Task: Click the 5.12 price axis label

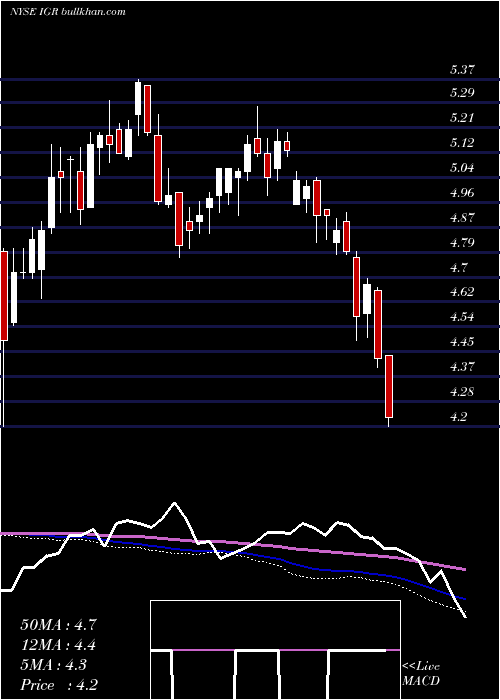Action: click(462, 143)
